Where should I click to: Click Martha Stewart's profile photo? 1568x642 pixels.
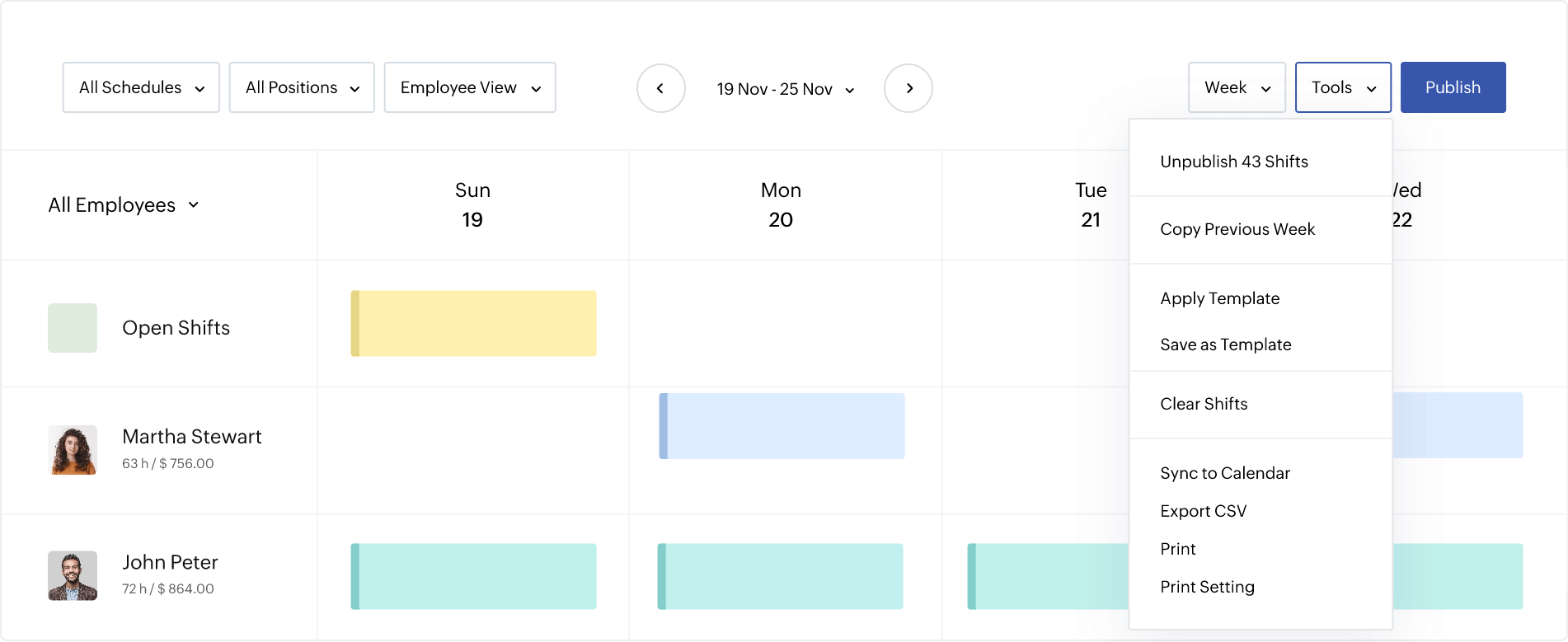pos(73,450)
